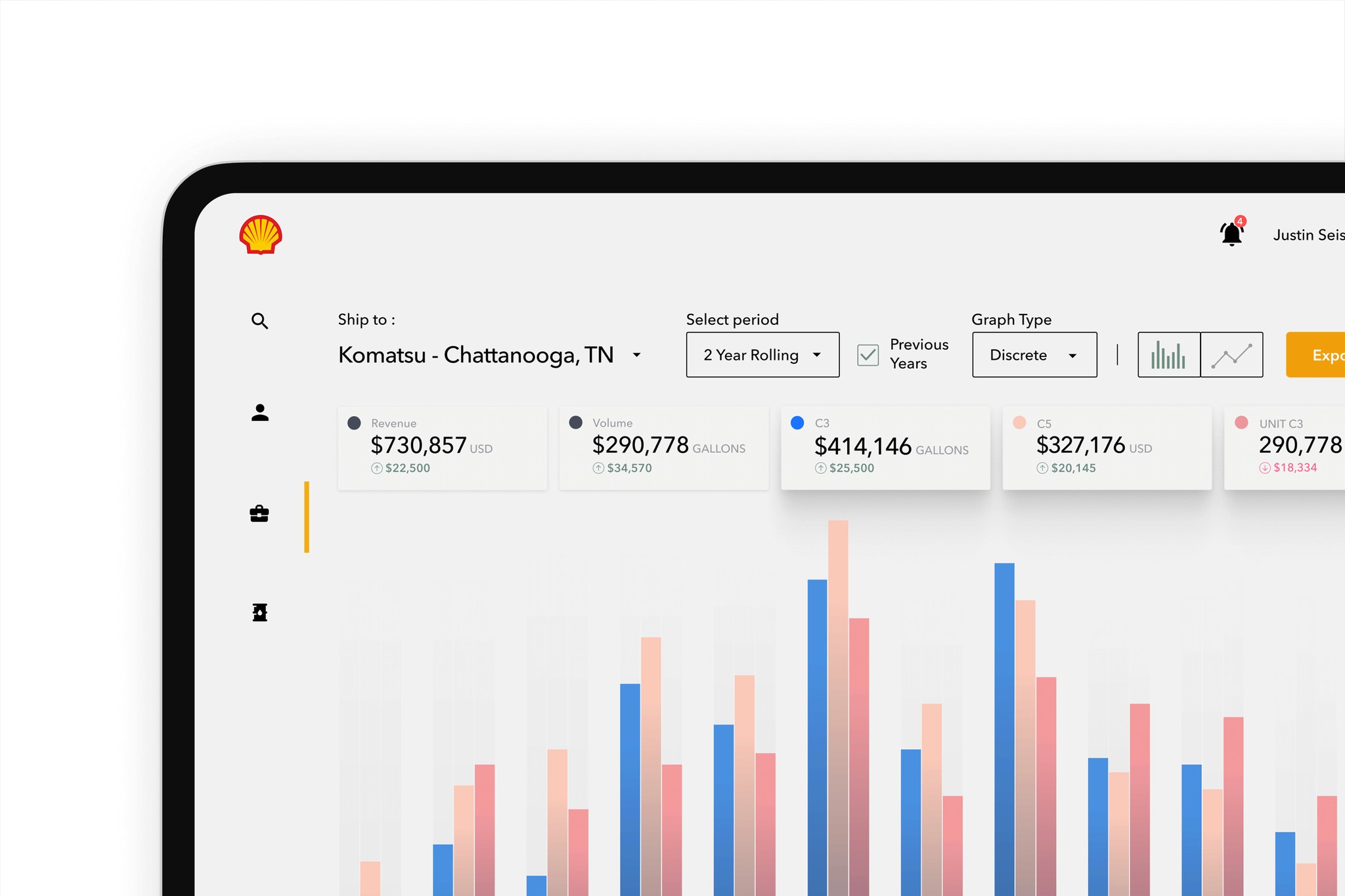The height and width of the screenshot is (896, 1345).
Task: Expand the Ship to location dropdown
Action: pos(636,355)
